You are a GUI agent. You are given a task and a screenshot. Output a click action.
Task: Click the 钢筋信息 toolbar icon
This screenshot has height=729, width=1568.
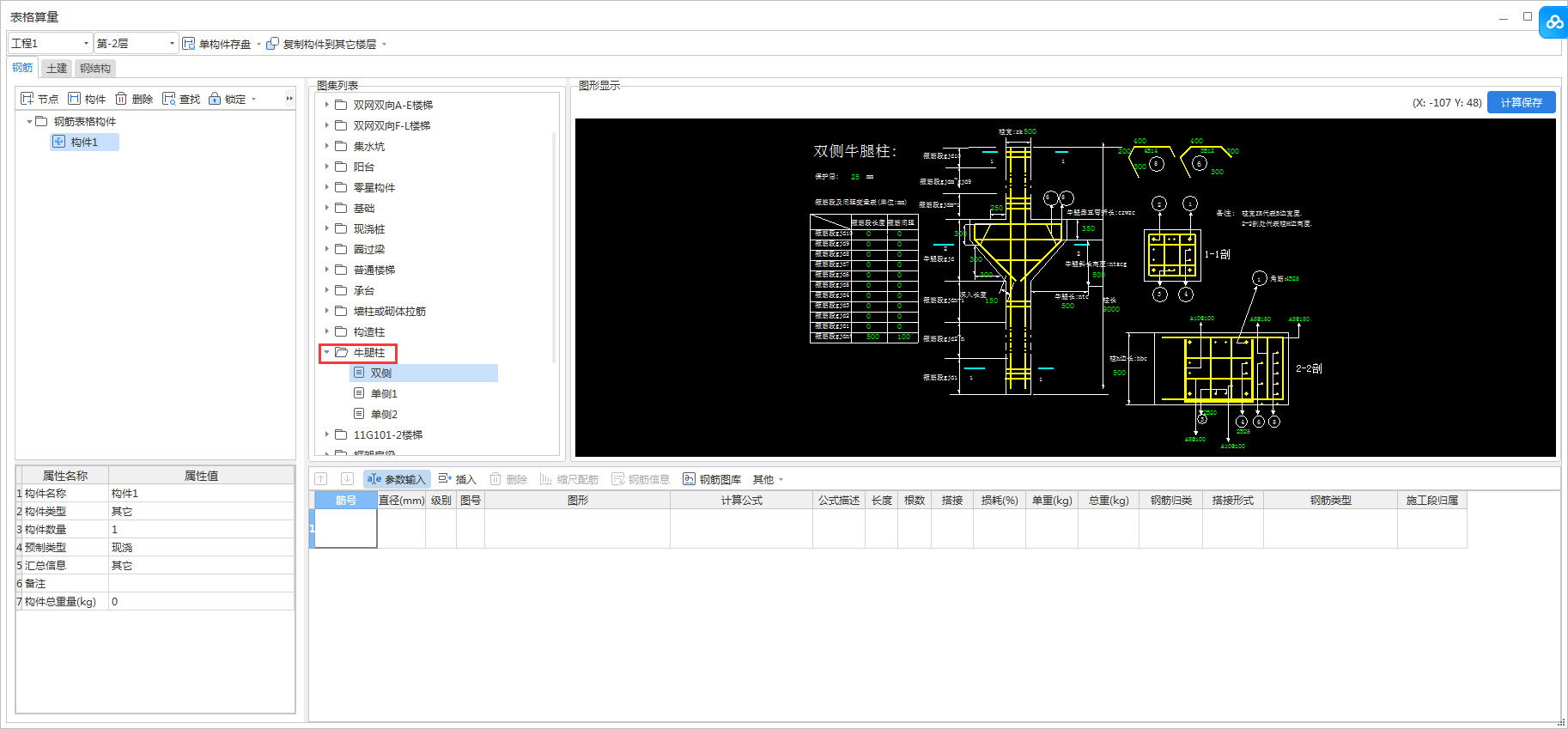coord(618,479)
